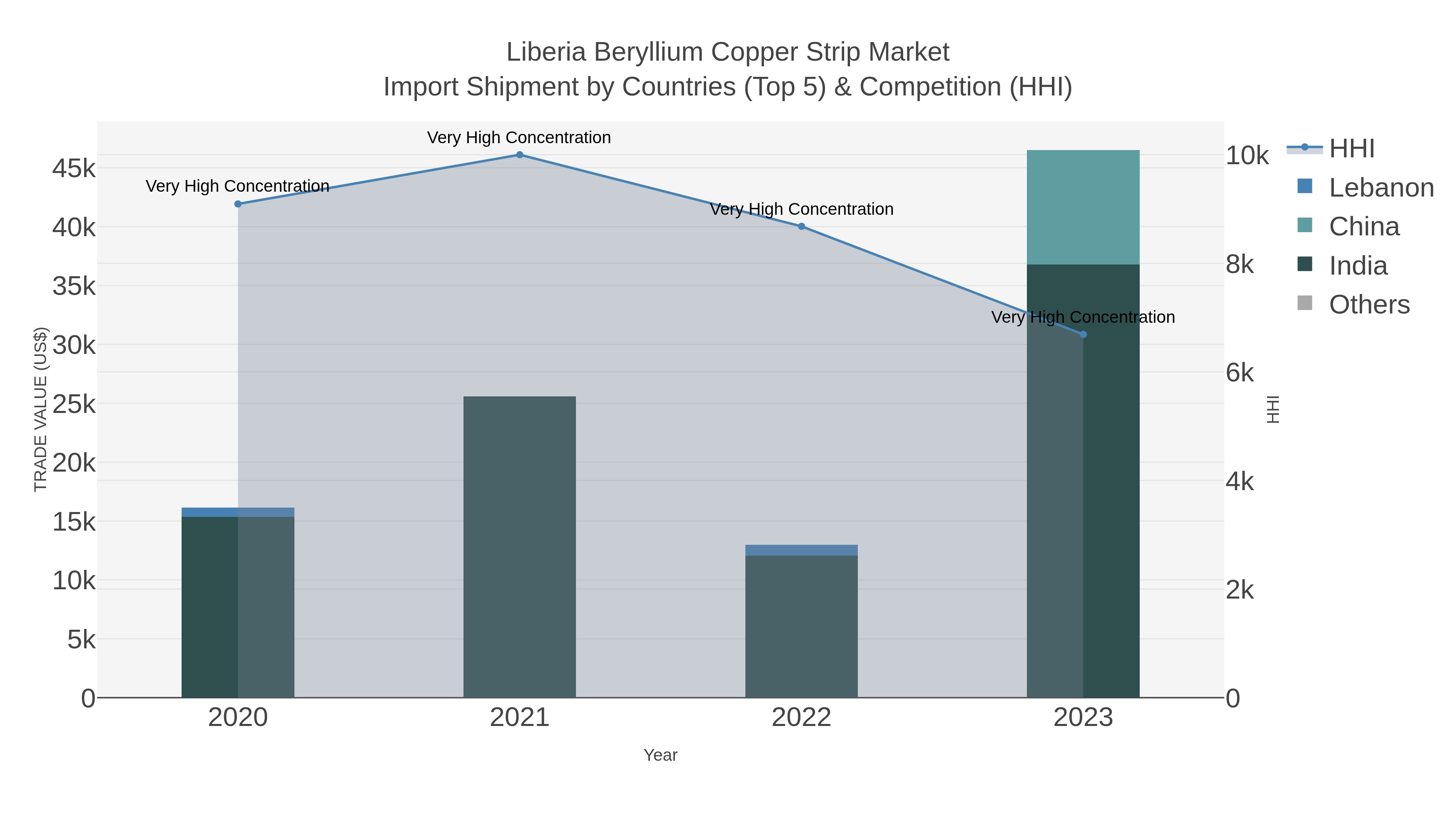This screenshot has height=819, width=1456.
Task: Click the 2020 India bar segment
Action: click(x=238, y=607)
